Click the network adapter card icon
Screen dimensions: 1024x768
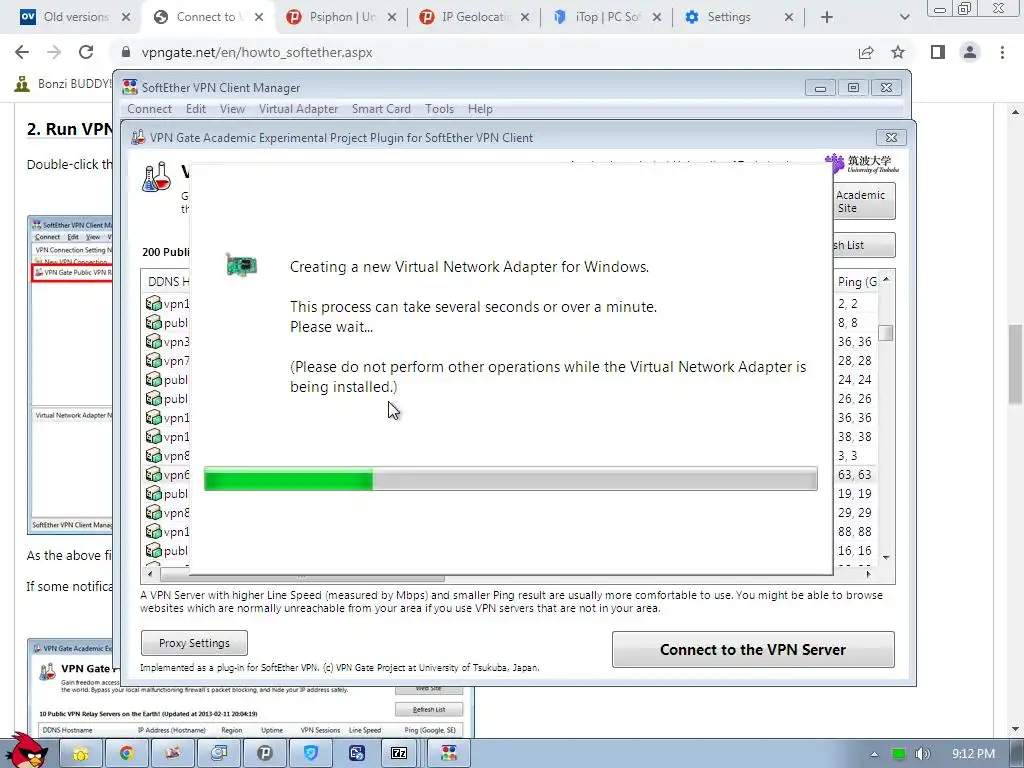242,265
